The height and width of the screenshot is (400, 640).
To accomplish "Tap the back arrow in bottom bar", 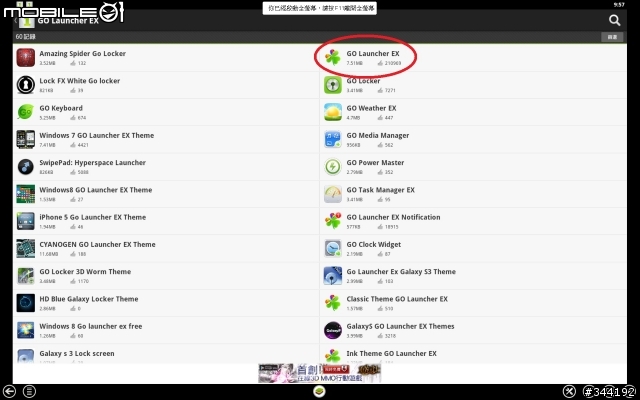I will tap(9, 391).
